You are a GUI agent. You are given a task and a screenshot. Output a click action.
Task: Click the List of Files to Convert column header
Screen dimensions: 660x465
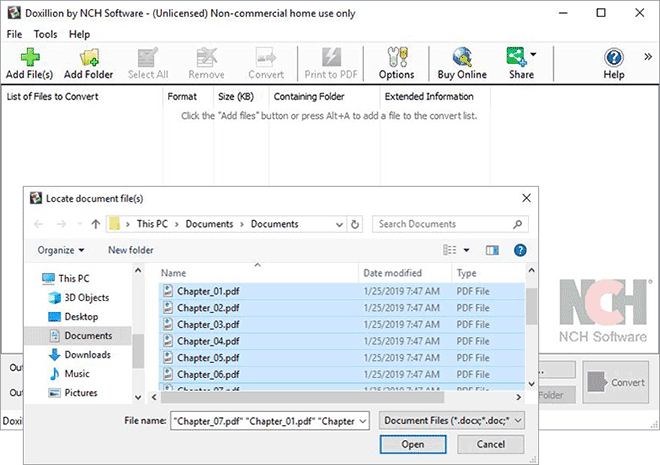[x=82, y=96]
